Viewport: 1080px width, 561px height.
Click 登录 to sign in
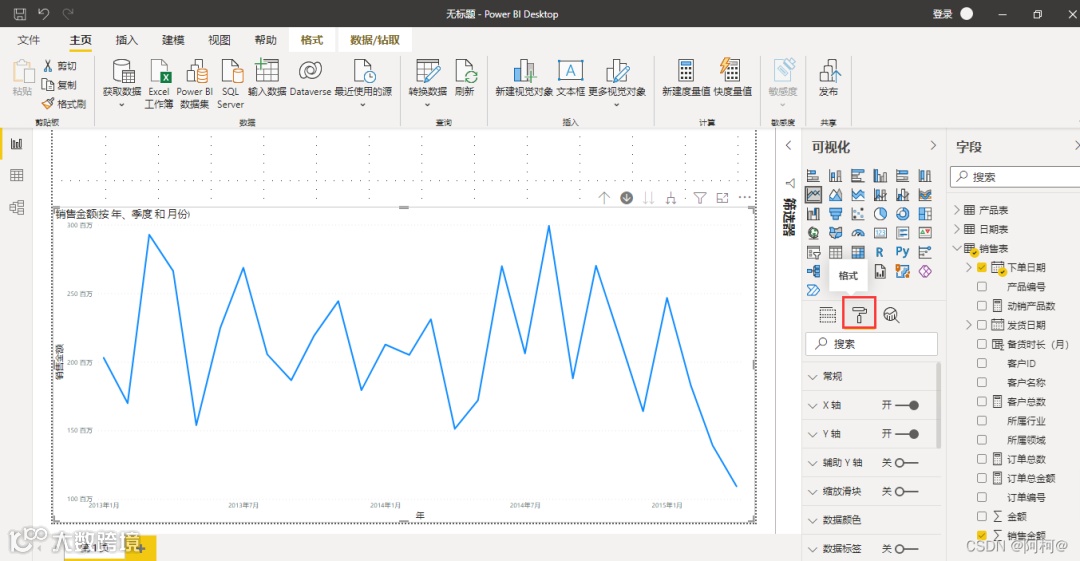pyautogui.click(x=942, y=14)
